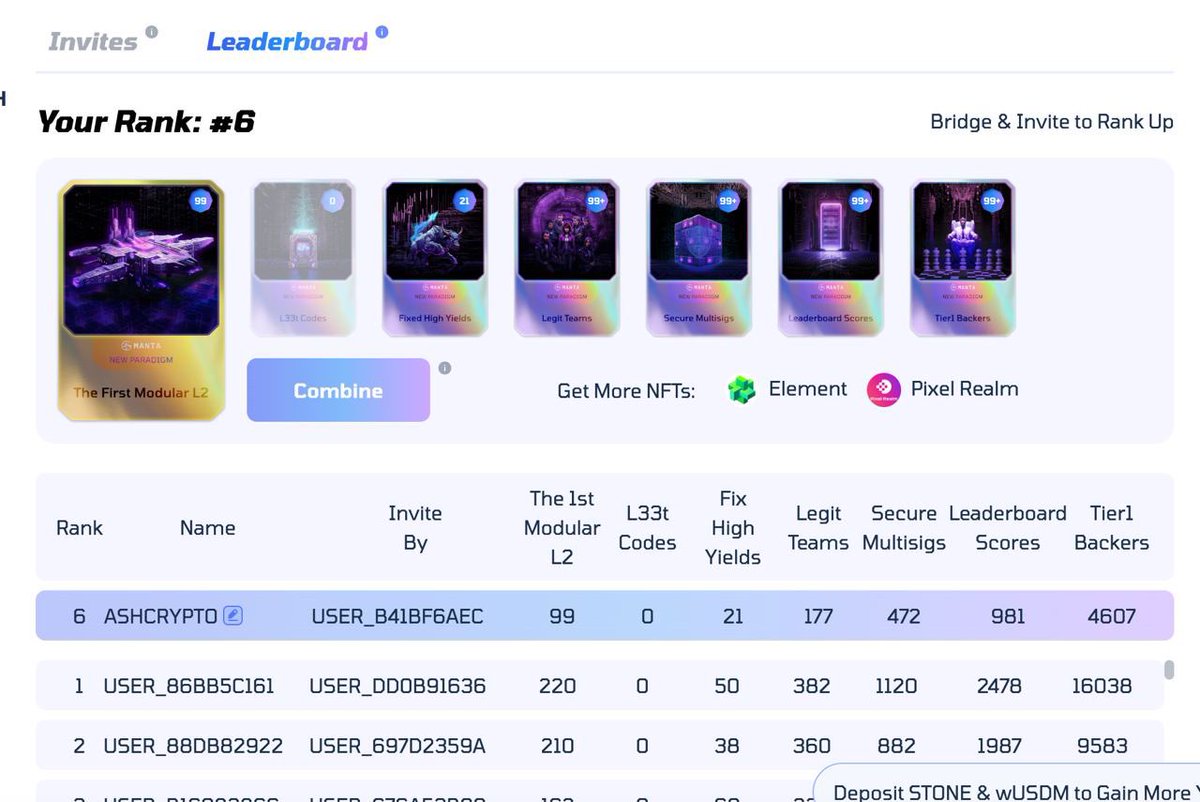Click USER_88DB82922 in rank 2 row

pos(193,745)
